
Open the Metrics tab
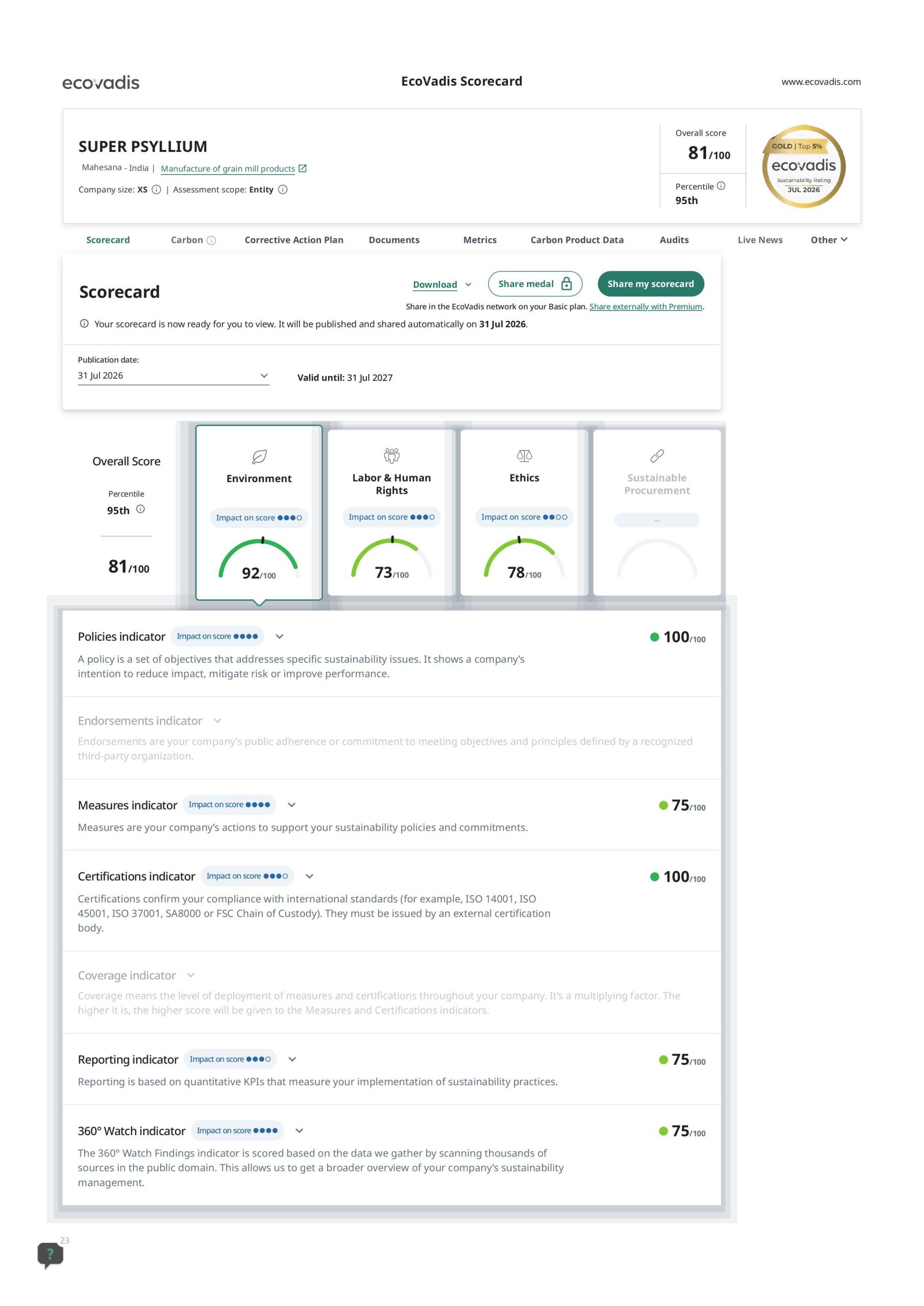tap(480, 240)
